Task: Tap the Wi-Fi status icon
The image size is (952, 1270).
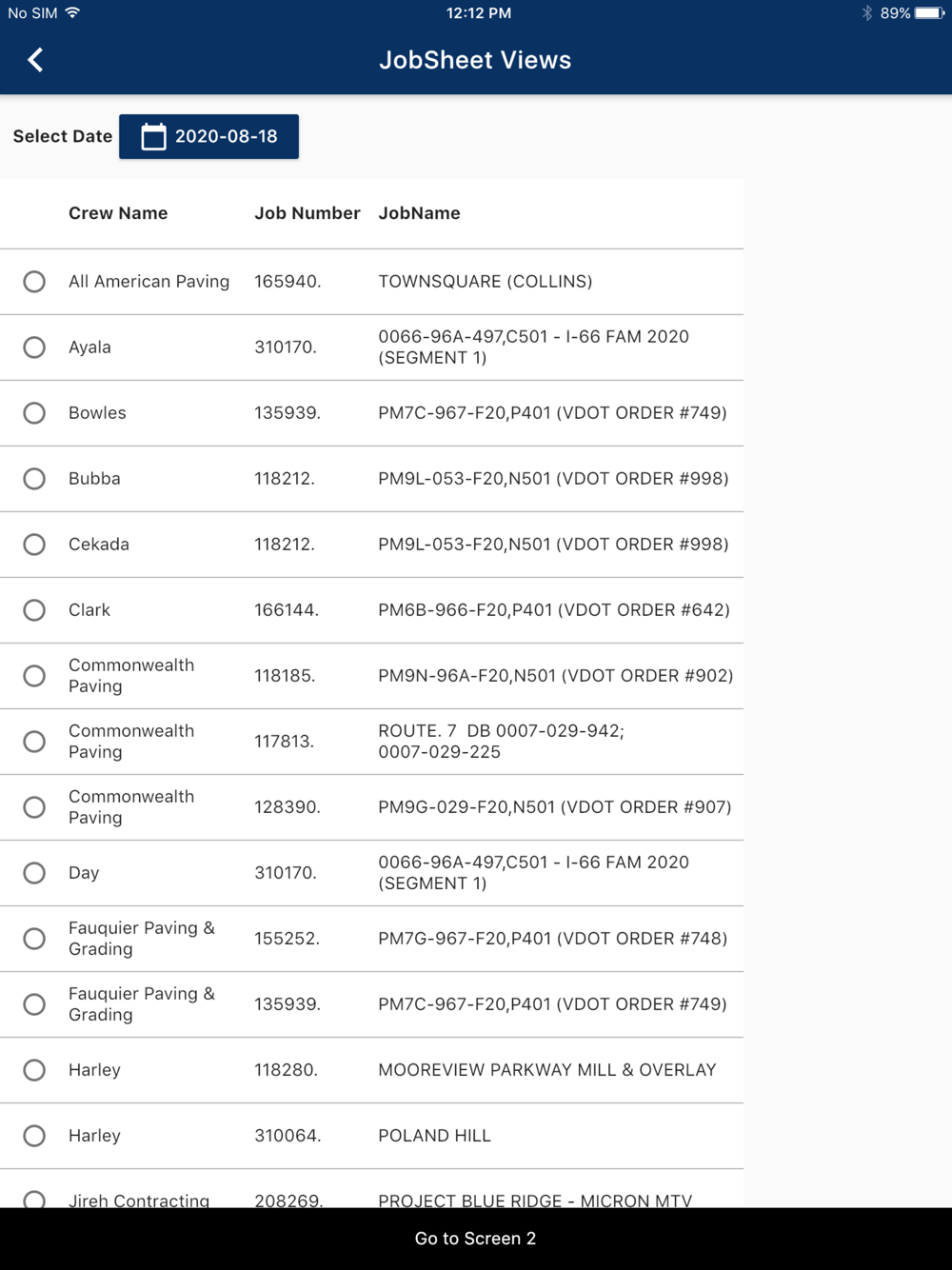Action: pos(73,13)
